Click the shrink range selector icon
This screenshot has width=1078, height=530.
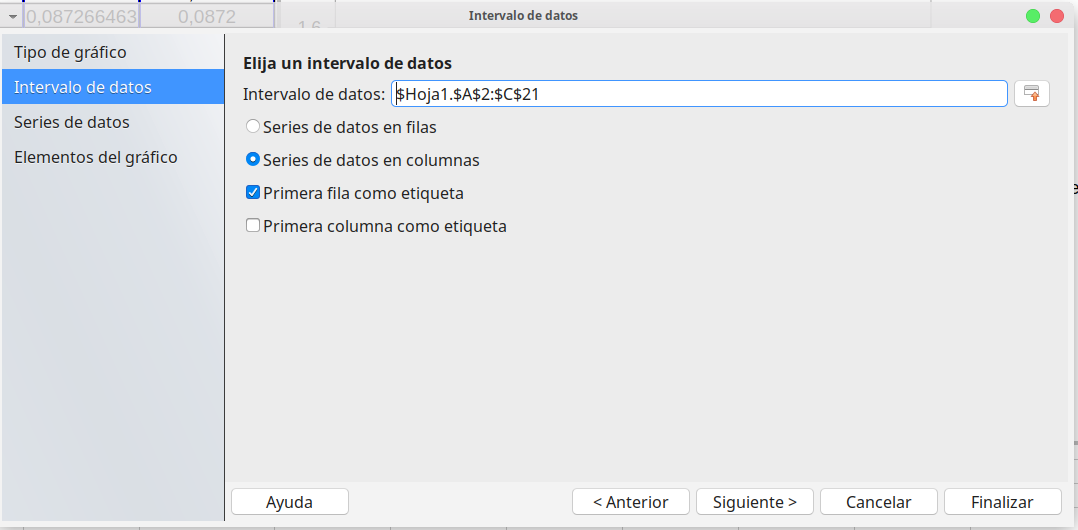[x=1032, y=93]
